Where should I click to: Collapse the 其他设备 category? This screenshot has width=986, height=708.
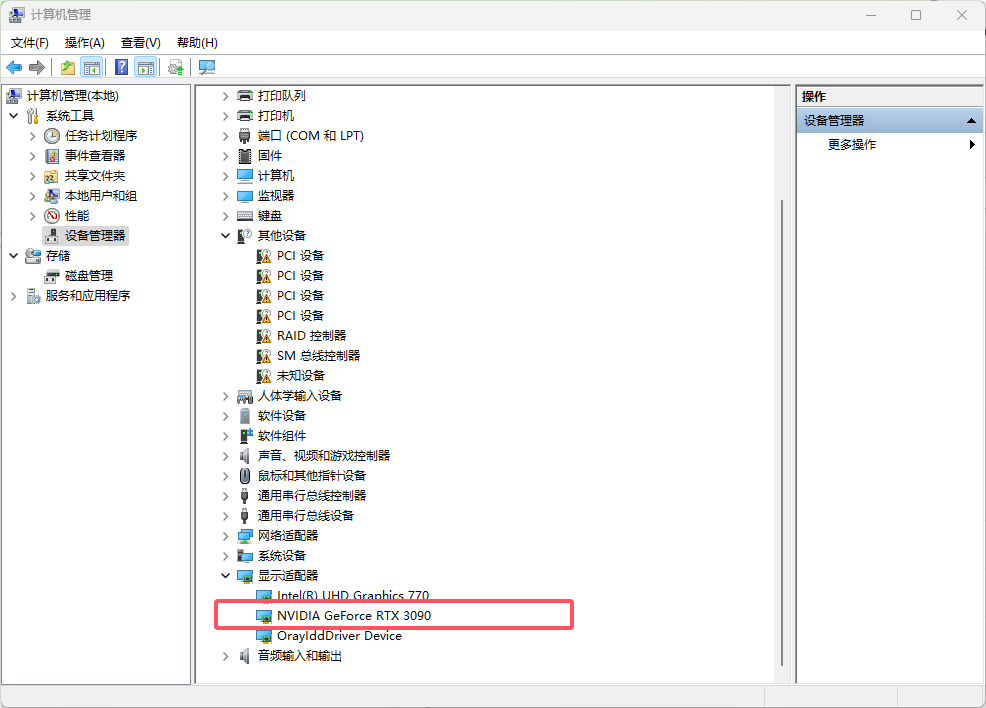(x=225, y=236)
